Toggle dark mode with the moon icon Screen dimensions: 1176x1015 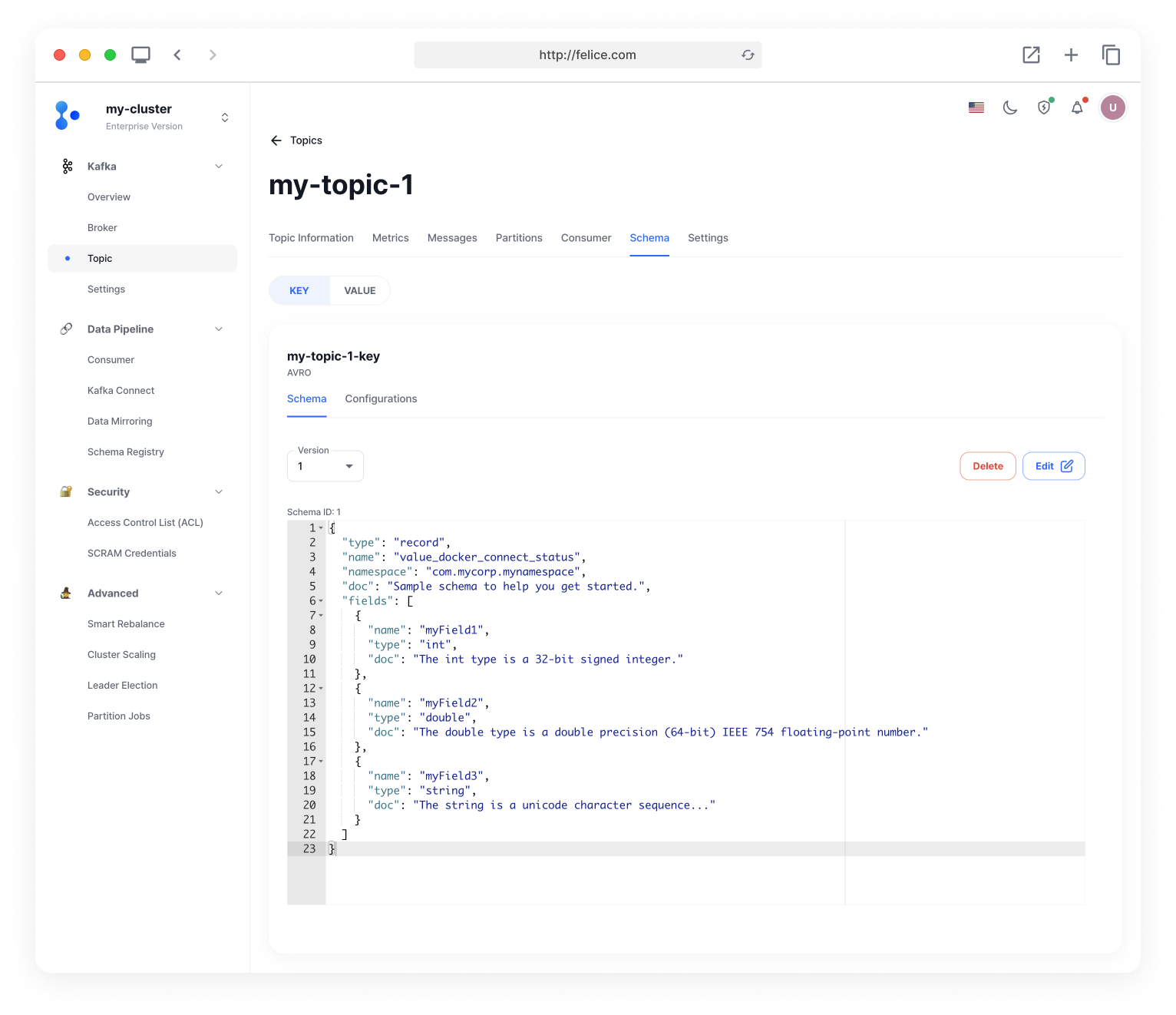(x=1010, y=107)
